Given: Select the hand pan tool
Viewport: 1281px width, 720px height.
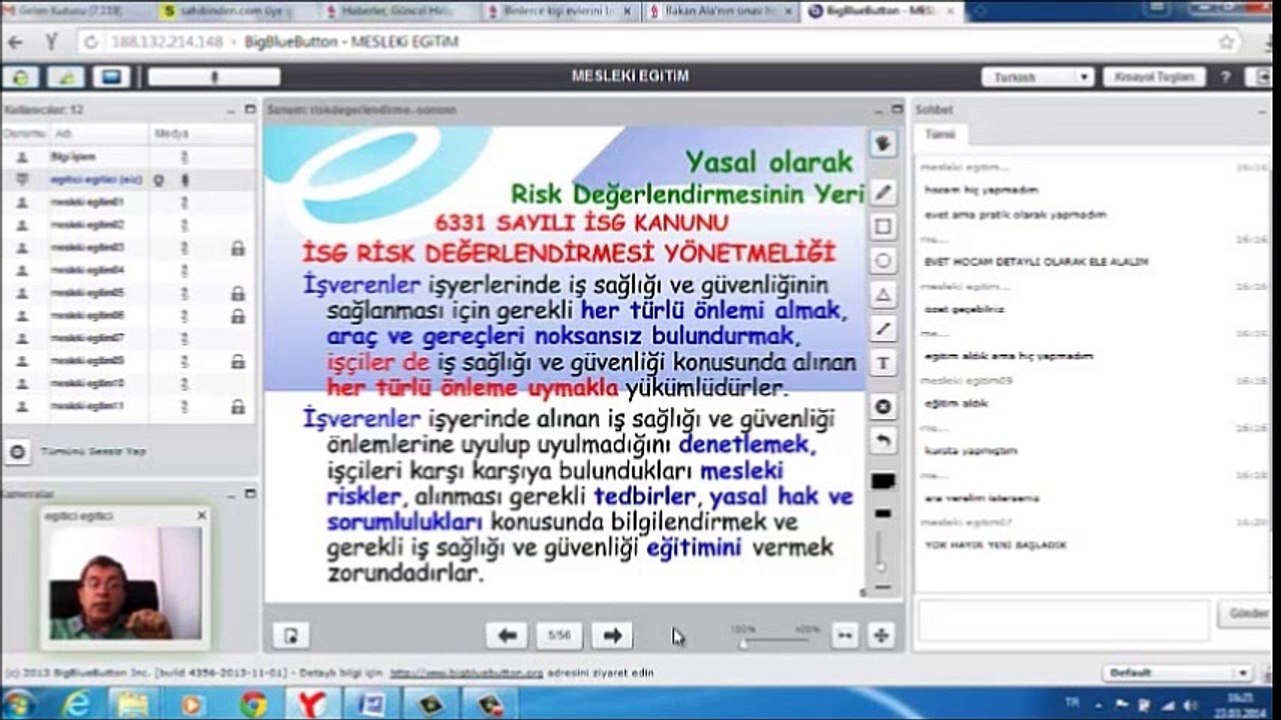Looking at the screenshot, I should pyautogui.click(x=883, y=145).
